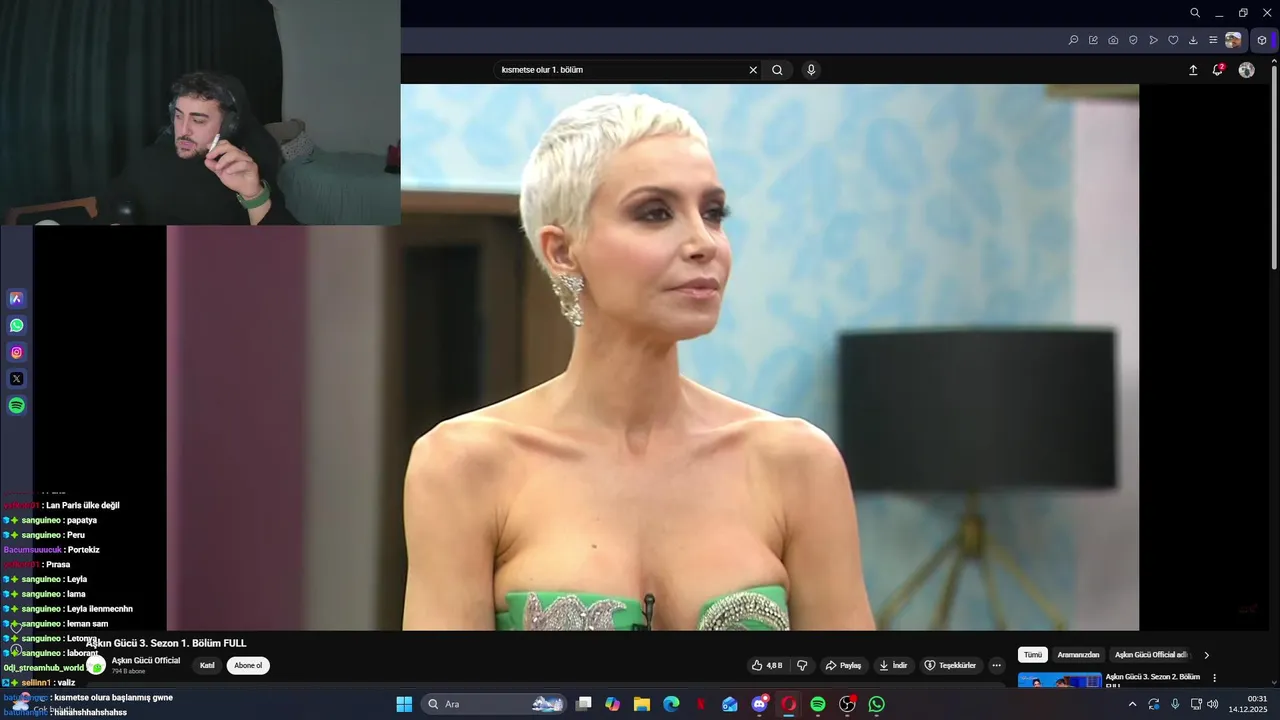Click the browser profile avatar
This screenshot has height=720, width=1280.
pyautogui.click(x=1233, y=40)
